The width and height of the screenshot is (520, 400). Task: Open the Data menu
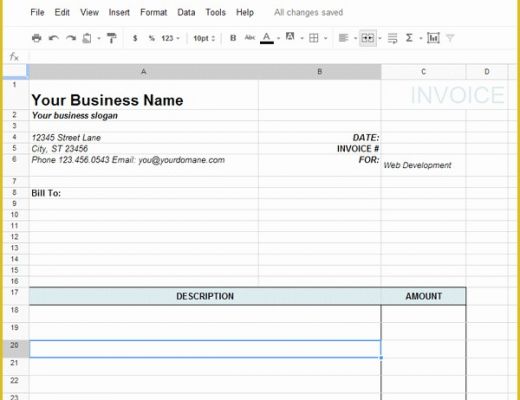pyautogui.click(x=186, y=12)
